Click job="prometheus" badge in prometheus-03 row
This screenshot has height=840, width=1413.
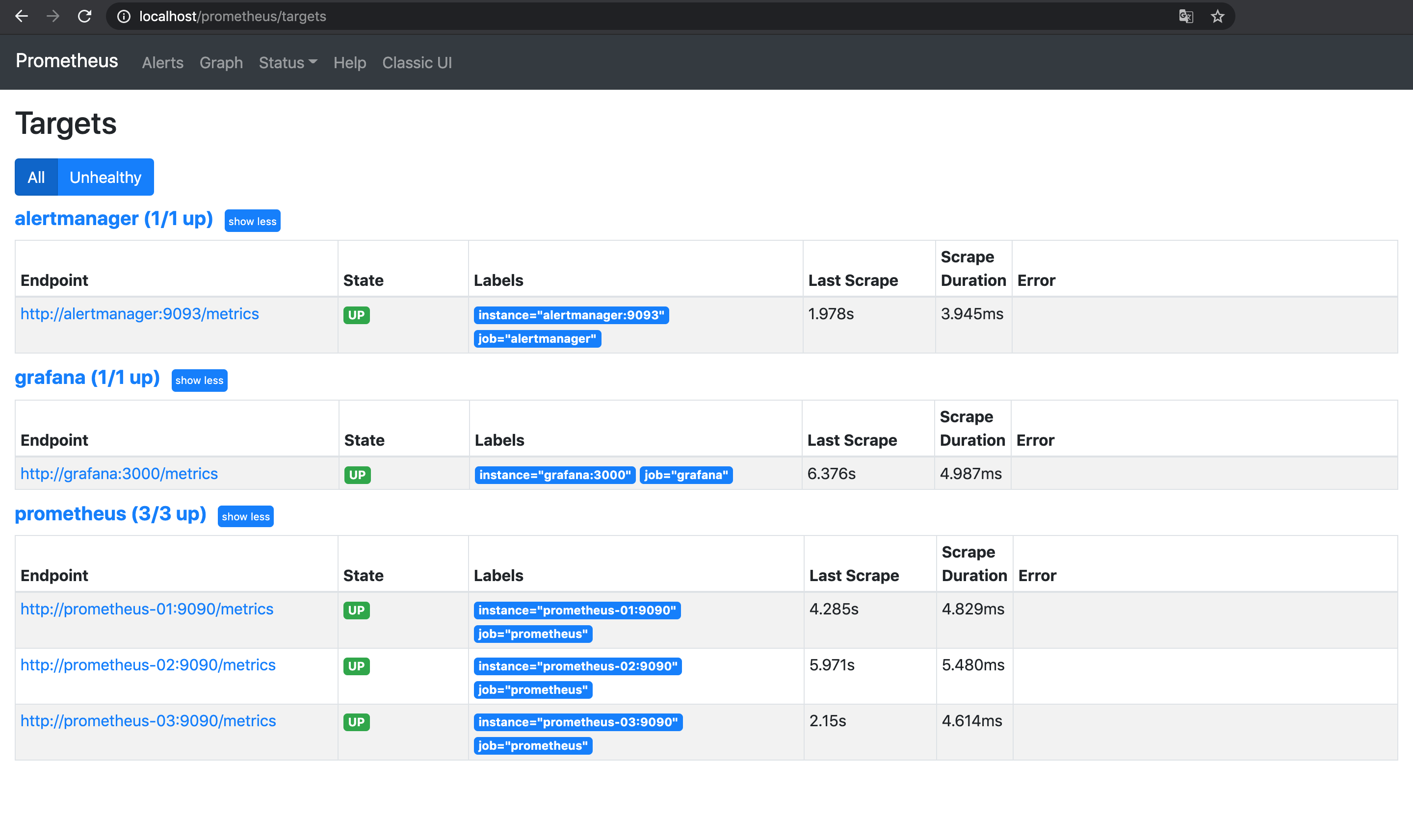point(533,746)
